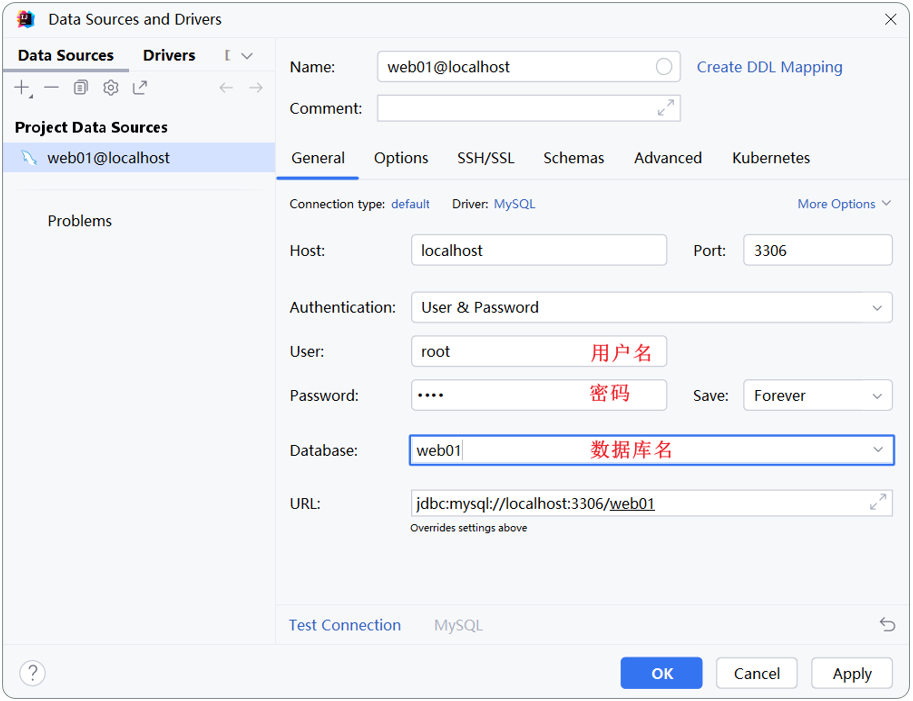Select the General tab

click(x=318, y=158)
